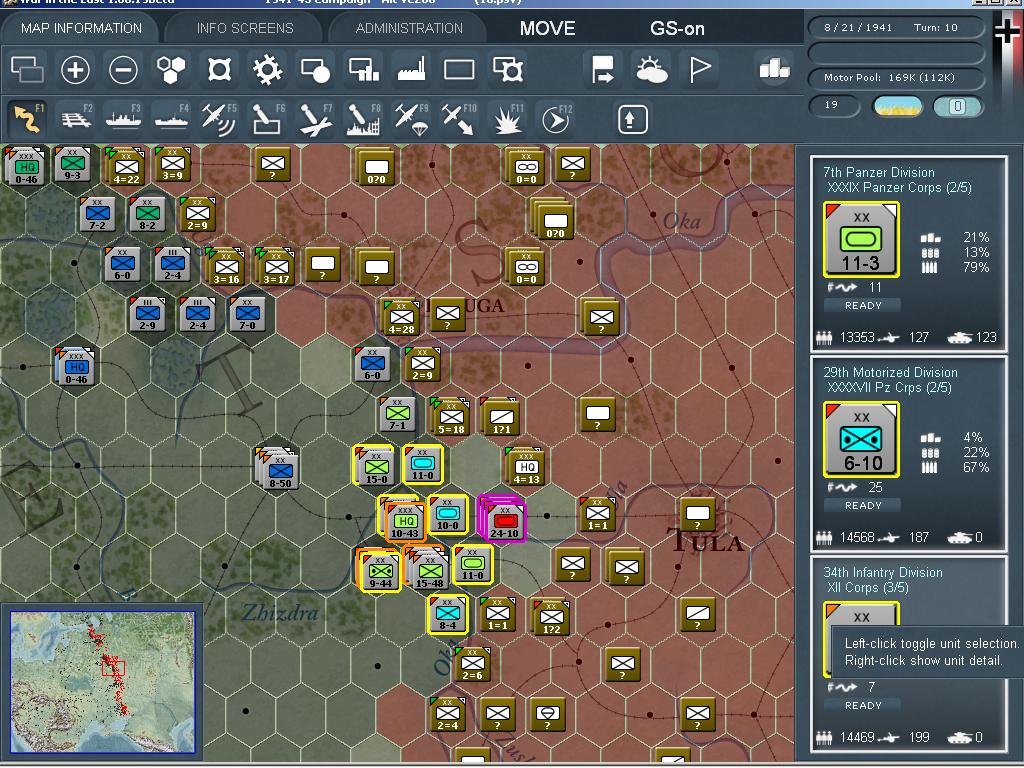Open the ADMINISTRATION tab
1024x768 pixels.
click(x=409, y=28)
